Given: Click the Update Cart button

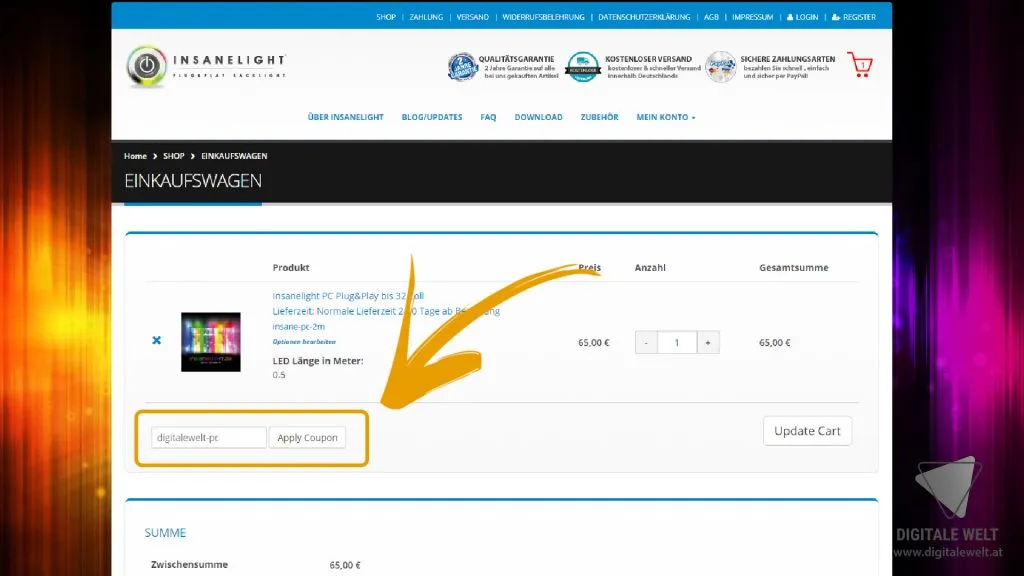Looking at the screenshot, I should (807, 431).
